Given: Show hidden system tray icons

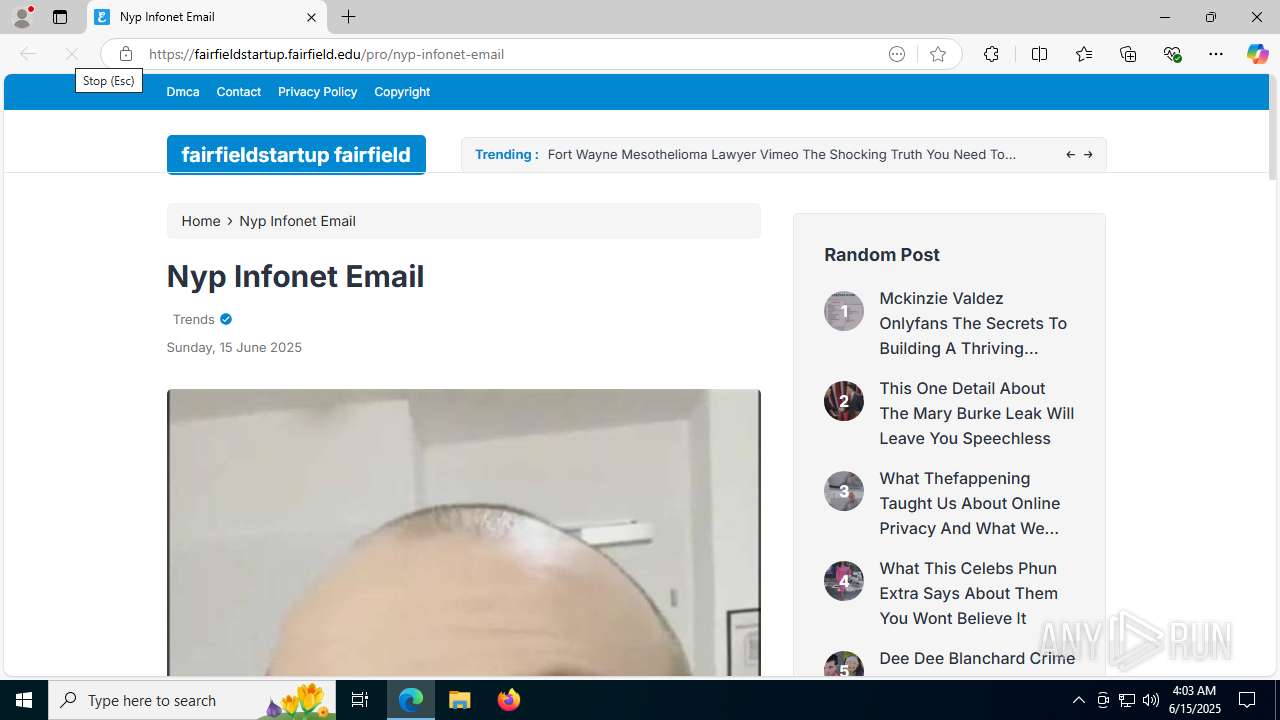Looking at the screenshot, I should pyautogui.click(x=1078, y=700).
